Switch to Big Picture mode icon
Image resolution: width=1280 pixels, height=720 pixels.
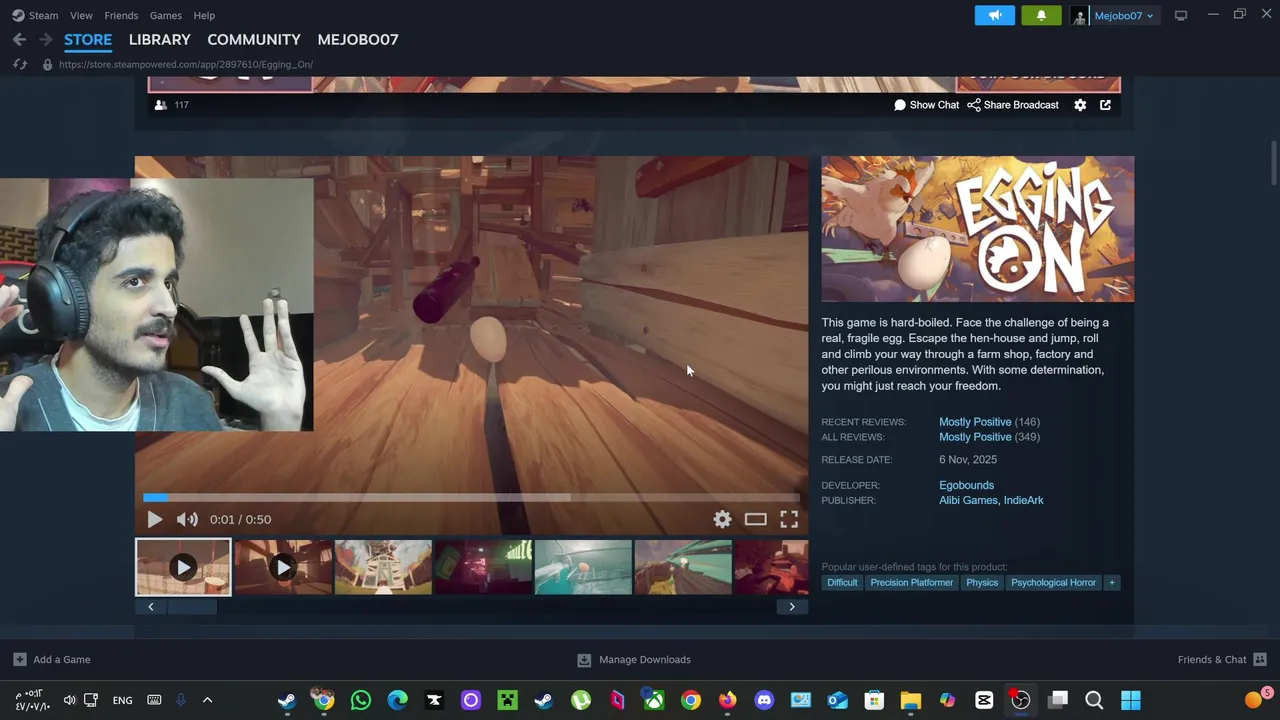coord(1181,15)
